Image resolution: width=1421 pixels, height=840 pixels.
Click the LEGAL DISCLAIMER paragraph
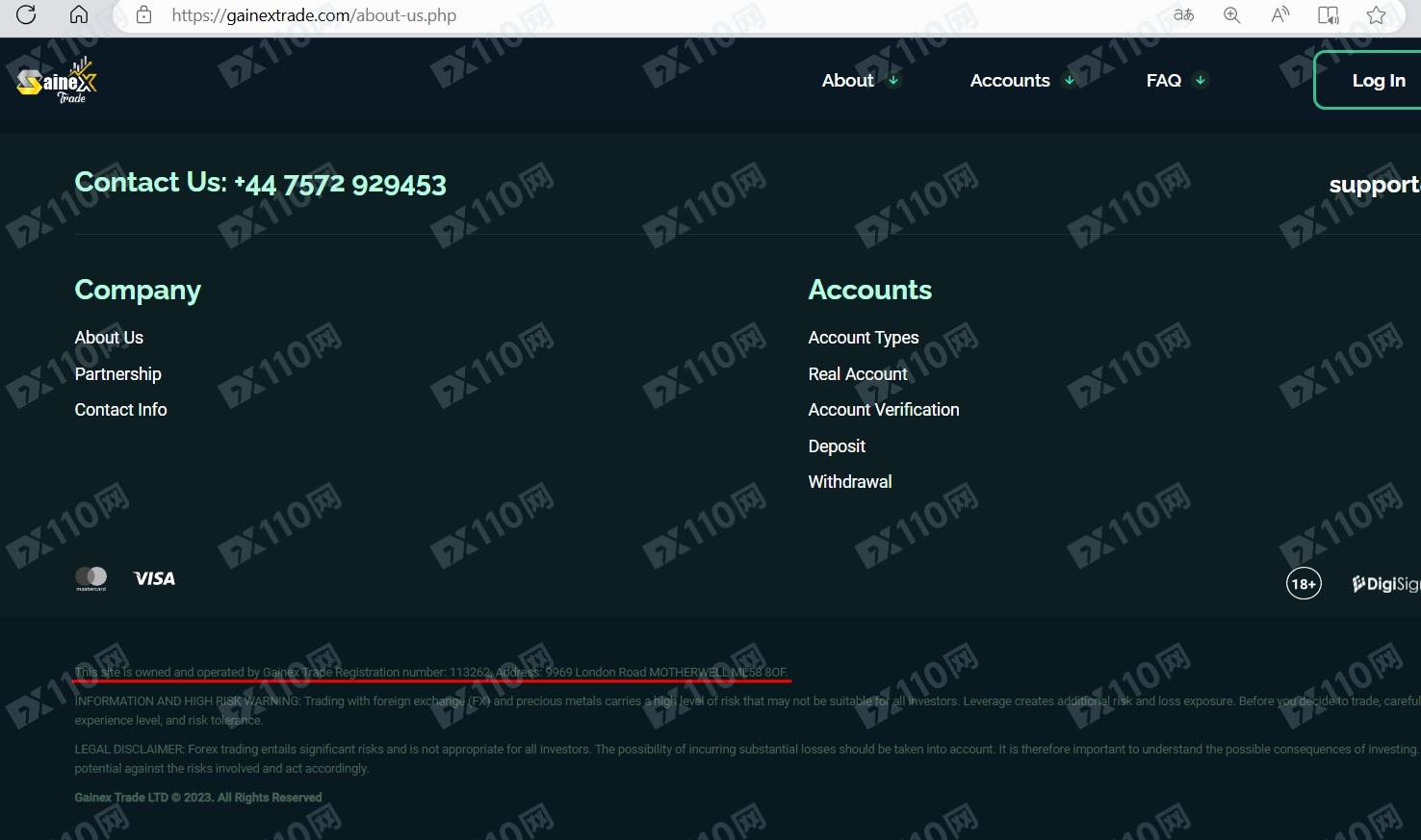pyautogui.click(x=747, y=759)
